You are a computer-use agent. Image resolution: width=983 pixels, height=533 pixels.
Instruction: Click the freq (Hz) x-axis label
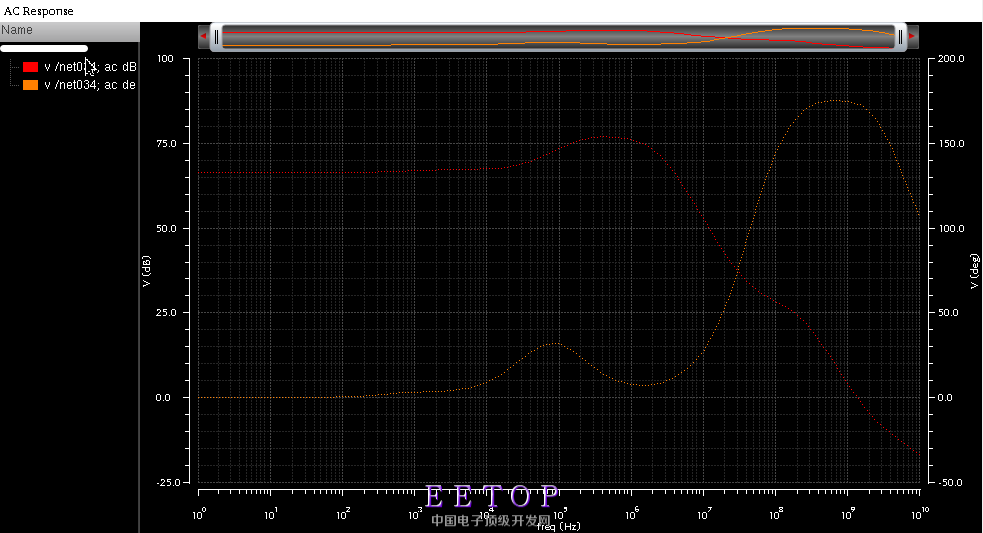click(559, 527)
